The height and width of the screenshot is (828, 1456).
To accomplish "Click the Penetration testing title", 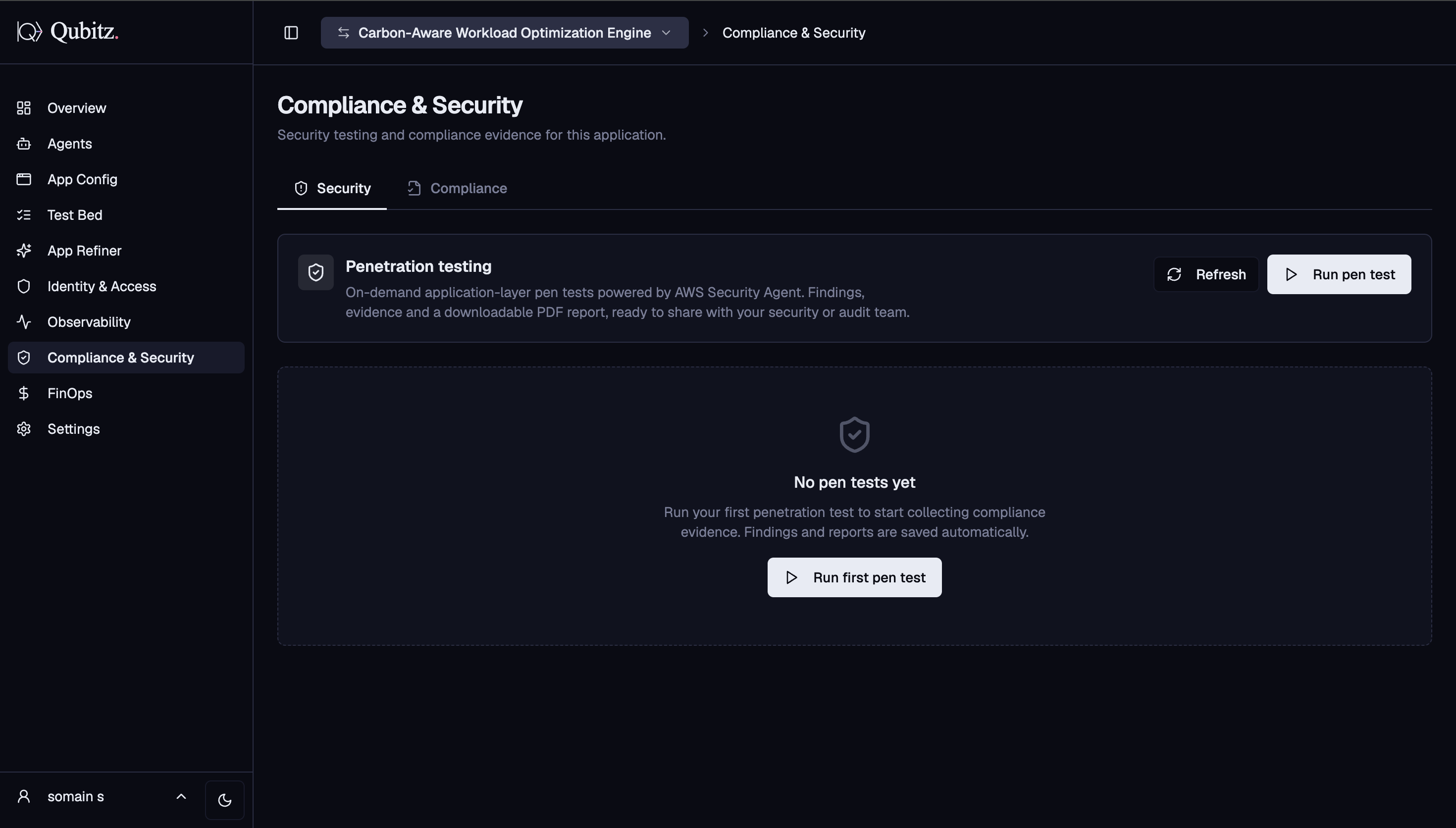I will click(x=418, y=266).
